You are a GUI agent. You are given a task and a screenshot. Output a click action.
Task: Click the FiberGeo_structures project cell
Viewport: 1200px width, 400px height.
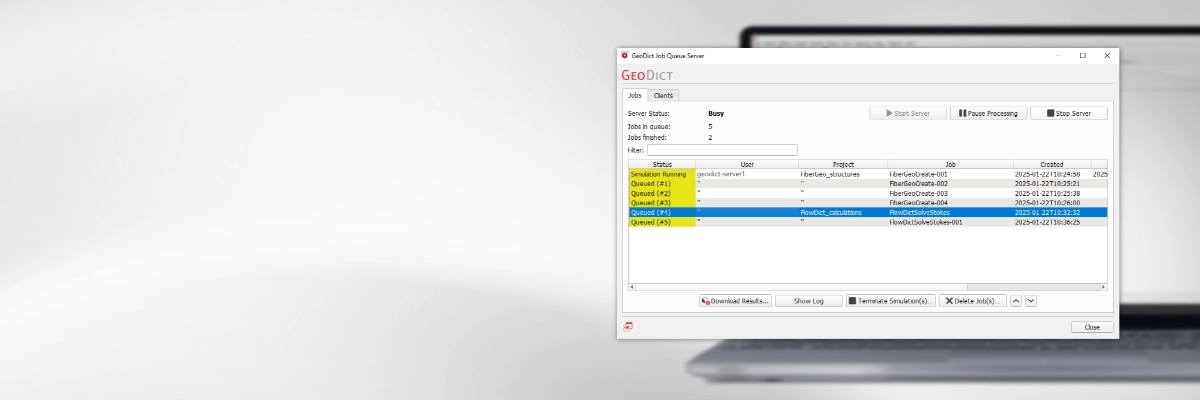click(843, 174)
